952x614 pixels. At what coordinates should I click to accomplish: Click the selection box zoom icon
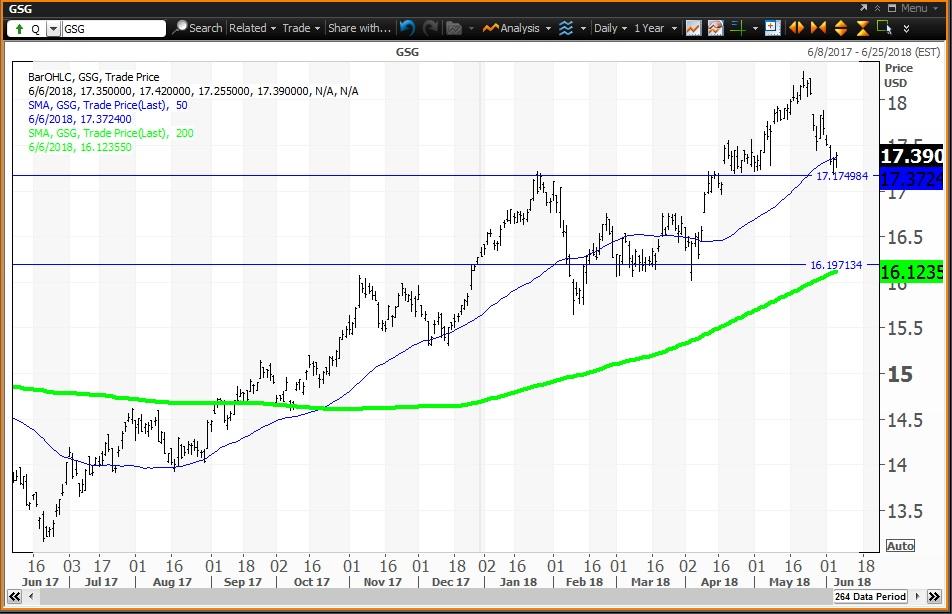[x=884, y=28]
